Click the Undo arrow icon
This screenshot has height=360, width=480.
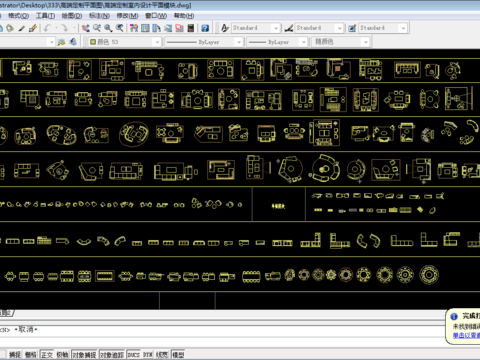47,28
